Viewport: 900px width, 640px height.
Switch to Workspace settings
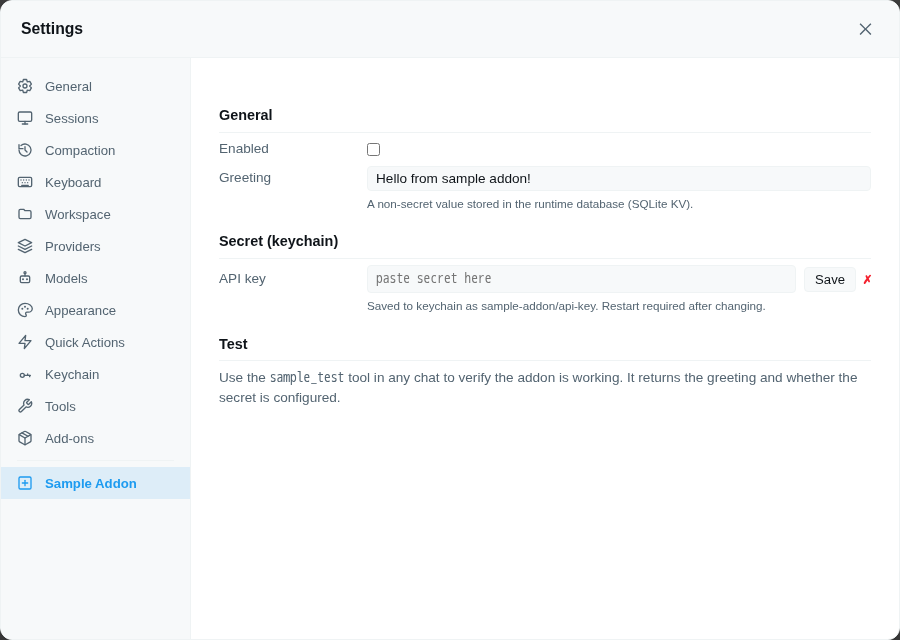95,214
